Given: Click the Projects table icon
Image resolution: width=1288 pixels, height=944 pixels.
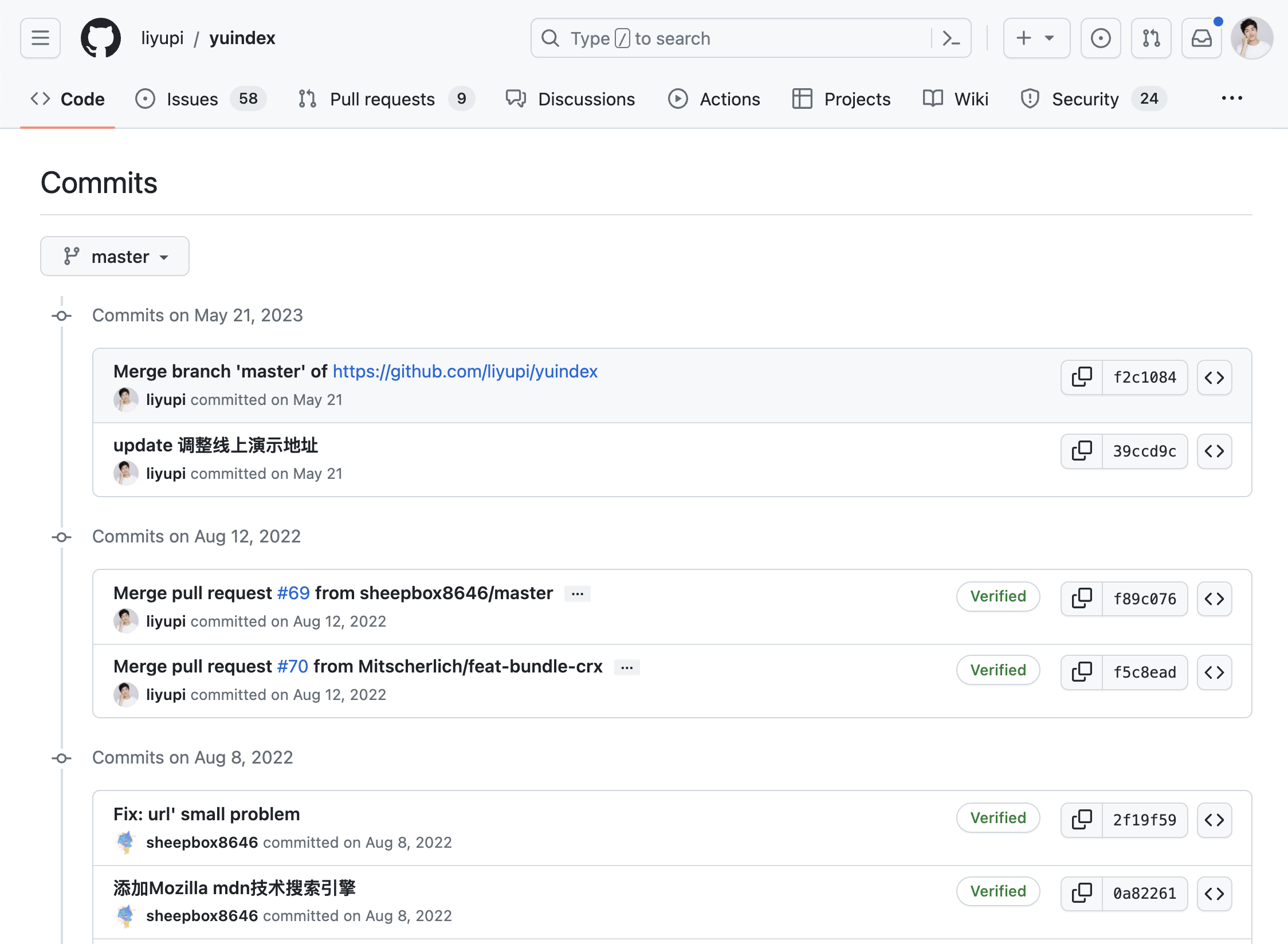Looking at the screenshot, I should coord(801,98).
